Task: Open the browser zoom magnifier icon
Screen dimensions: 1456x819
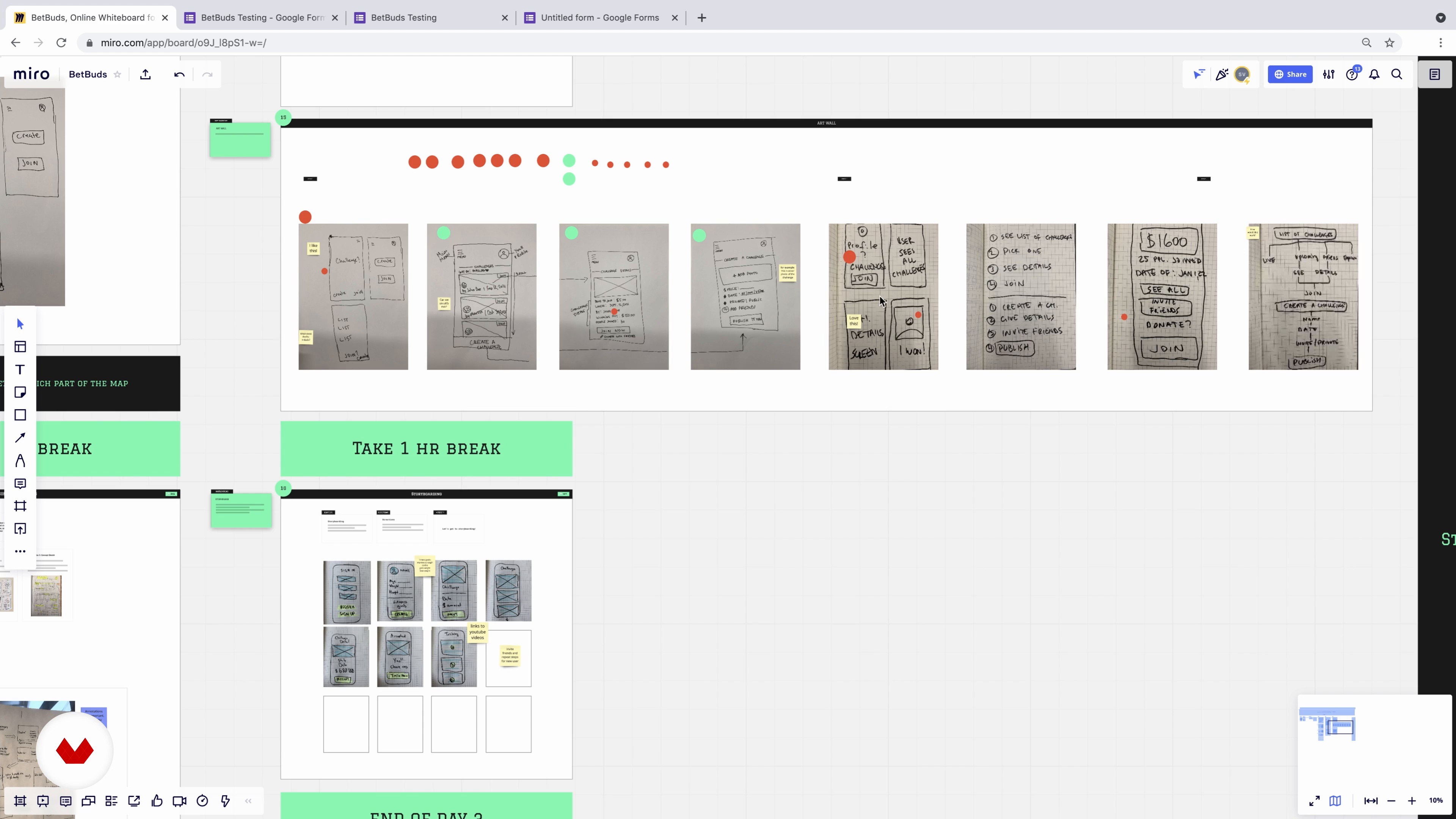Action: pos(1367,42)
